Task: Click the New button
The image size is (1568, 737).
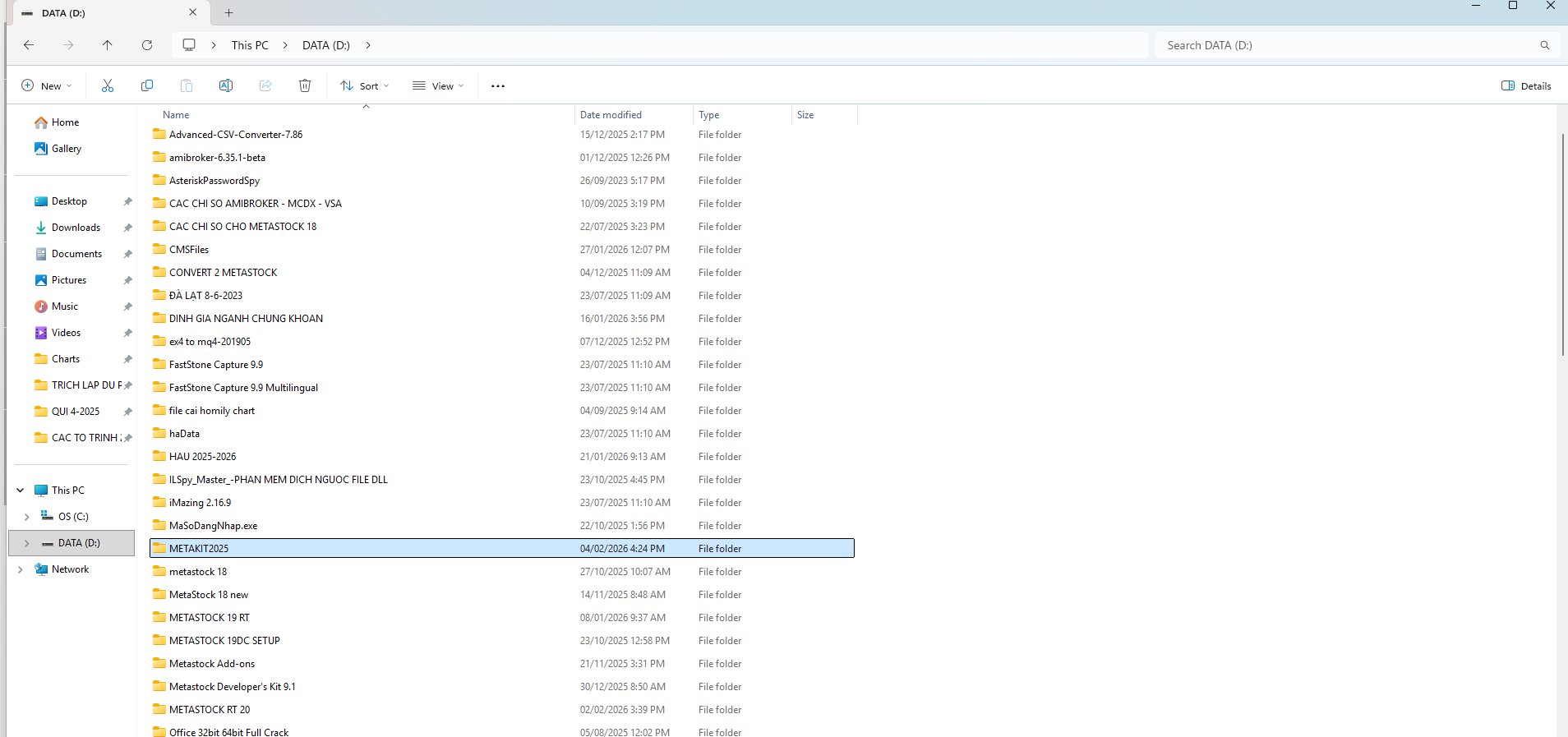Action: (47, 85)
